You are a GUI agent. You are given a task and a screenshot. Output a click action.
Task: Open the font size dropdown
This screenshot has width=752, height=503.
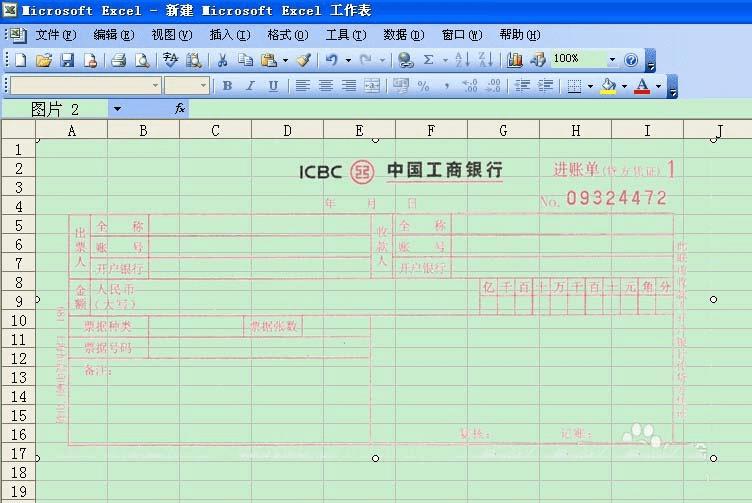[x=204, y=86]
